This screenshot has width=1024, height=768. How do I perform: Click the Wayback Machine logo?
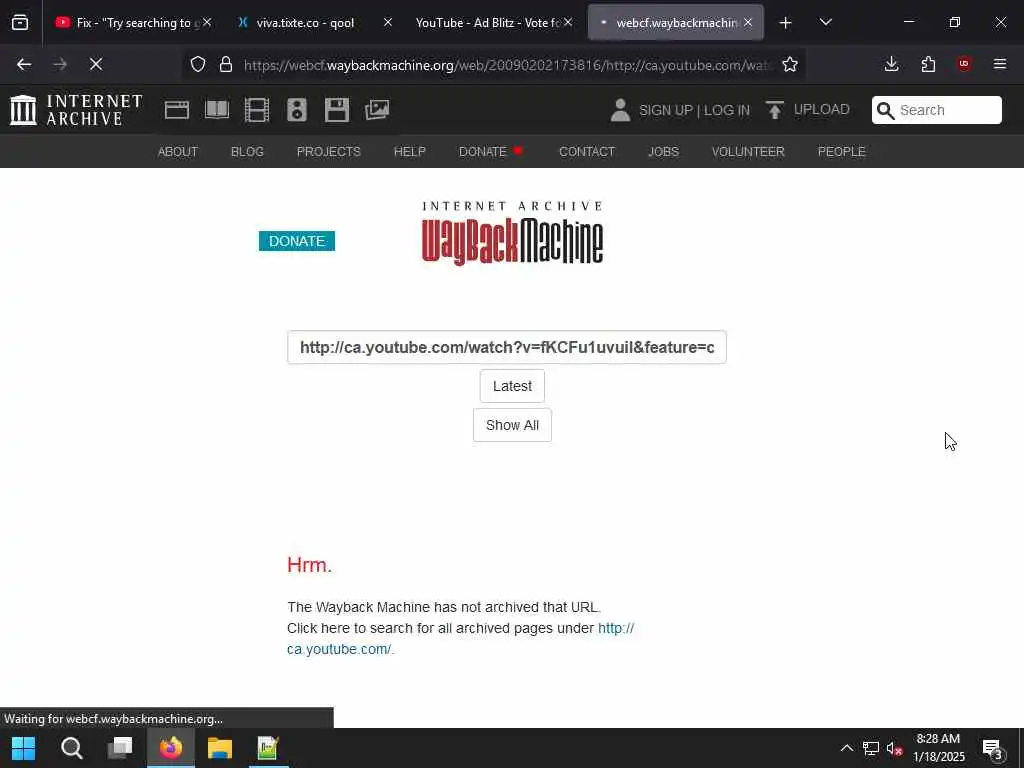(x=513, y=233)
